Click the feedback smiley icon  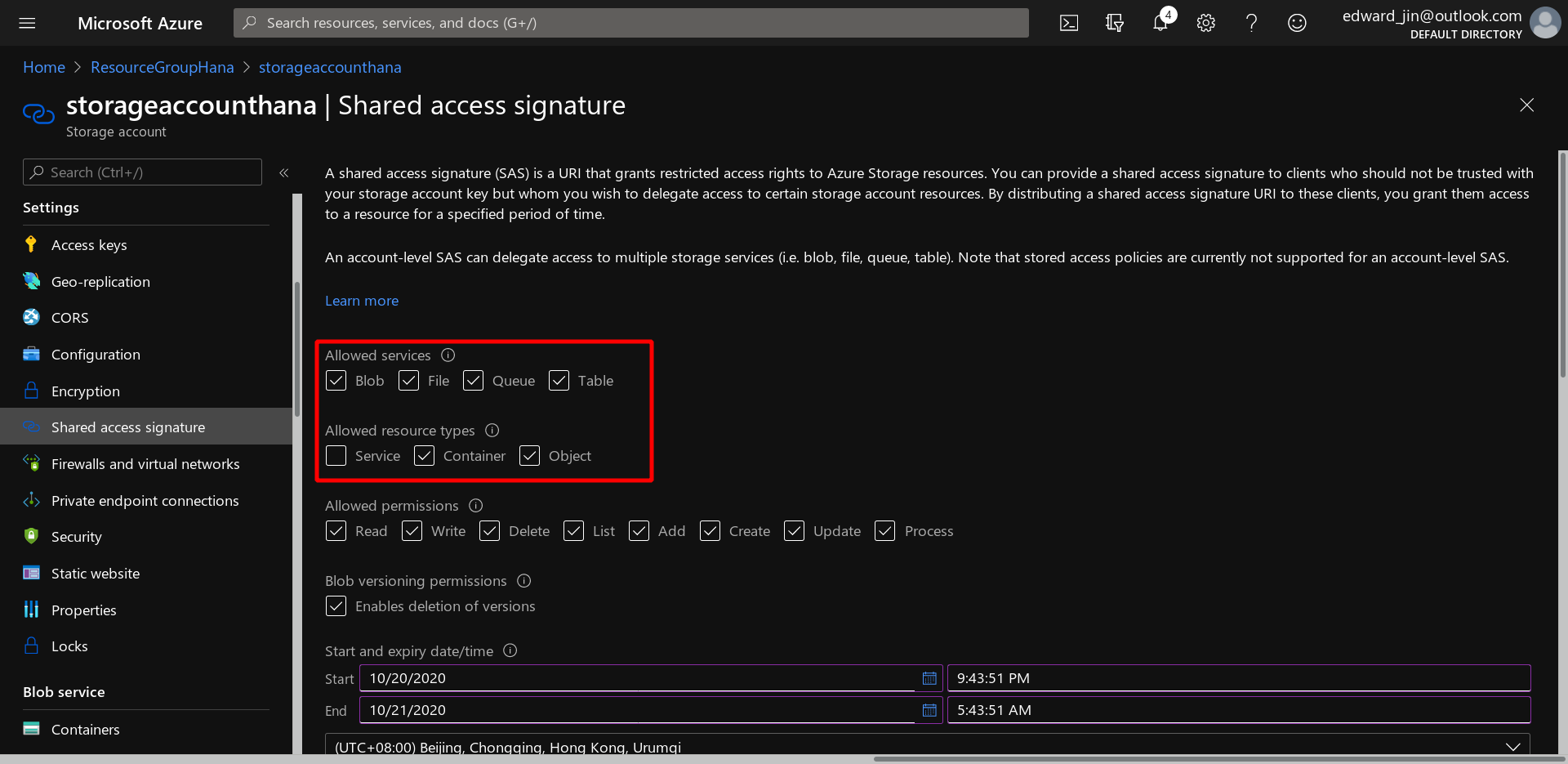click(1297, 23)
